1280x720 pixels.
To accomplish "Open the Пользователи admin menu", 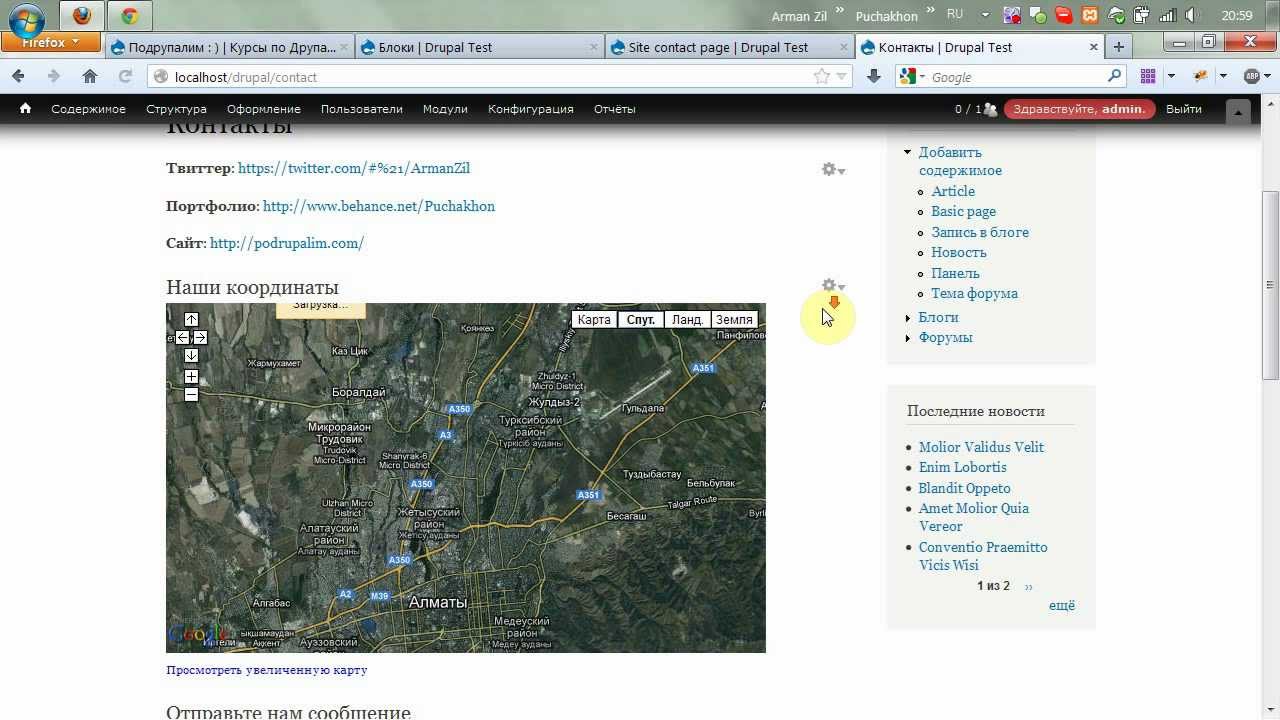I will click(361, 109).
